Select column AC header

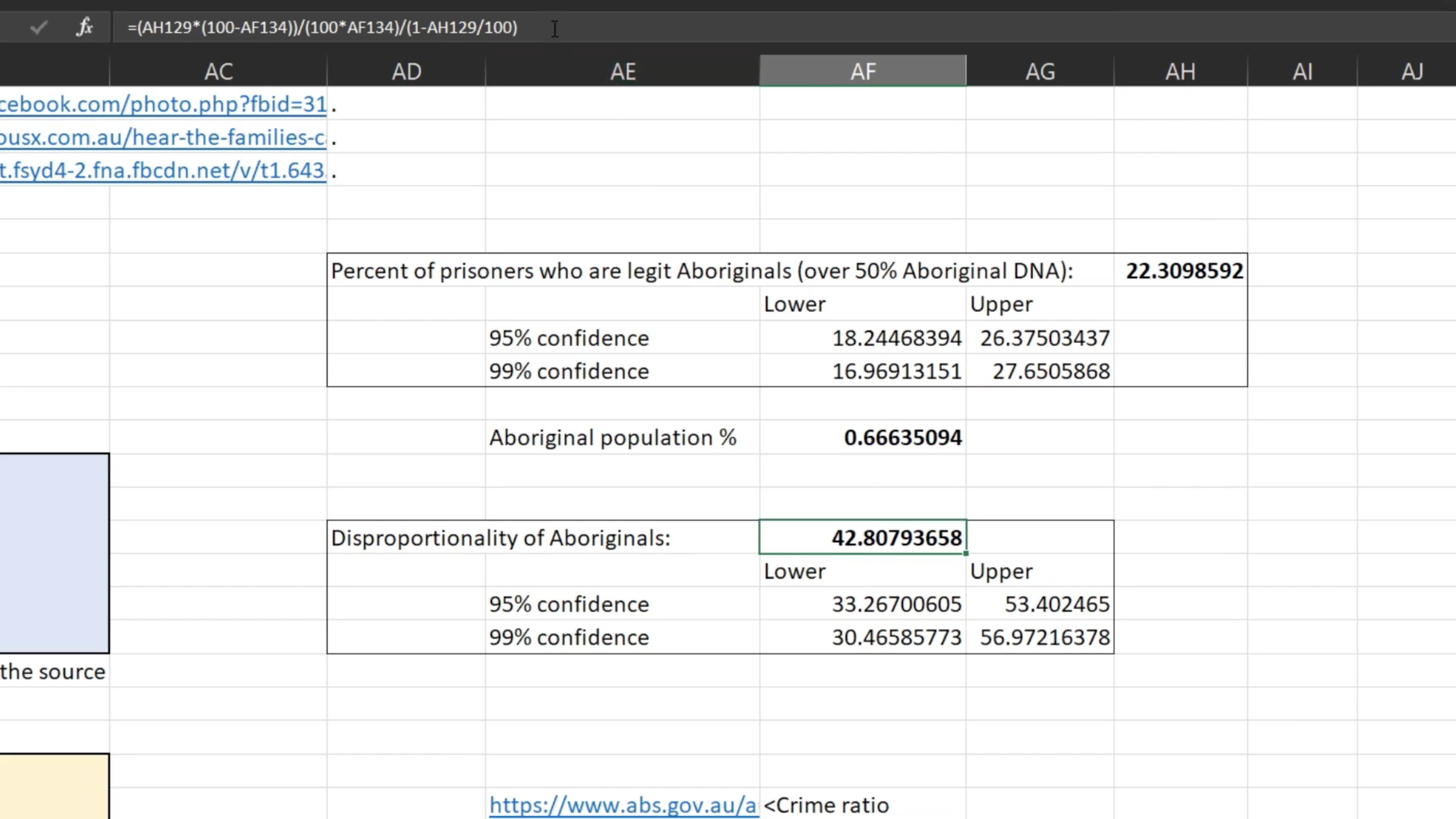pyautogui.click(x=218, y=71)
